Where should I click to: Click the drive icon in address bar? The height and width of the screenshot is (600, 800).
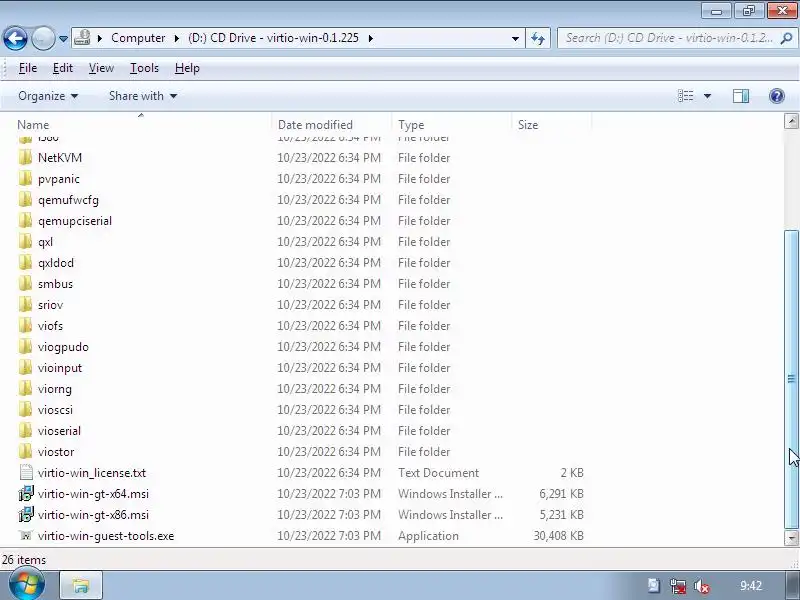point(82,38)
